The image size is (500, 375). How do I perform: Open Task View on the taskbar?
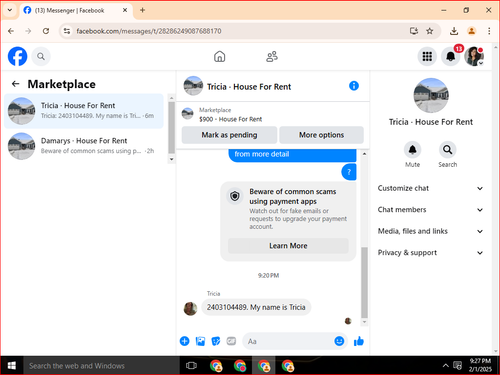pyautogui.click(x=191, y=366)
